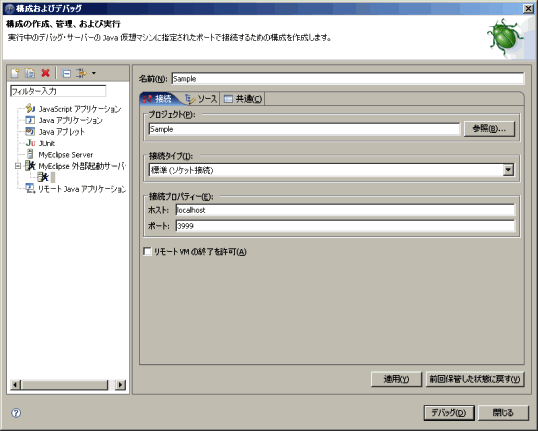This screenshot has height=431, width=538.
Task: Click Java application icon in tree
Action: [30, 120]
